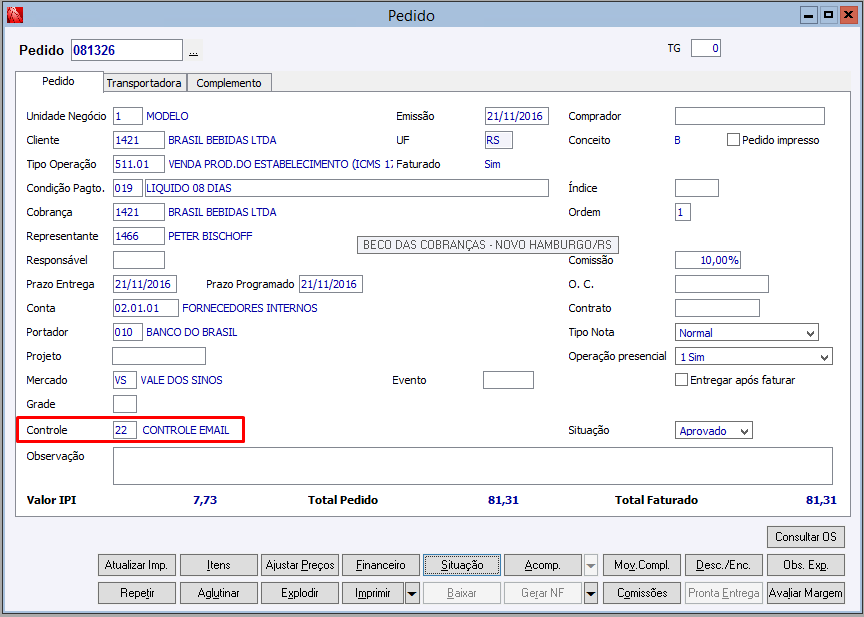The width and height of the screenshot is (864, 617).
Task: Click the empty Evento field
Action: [x=508, y=380]
